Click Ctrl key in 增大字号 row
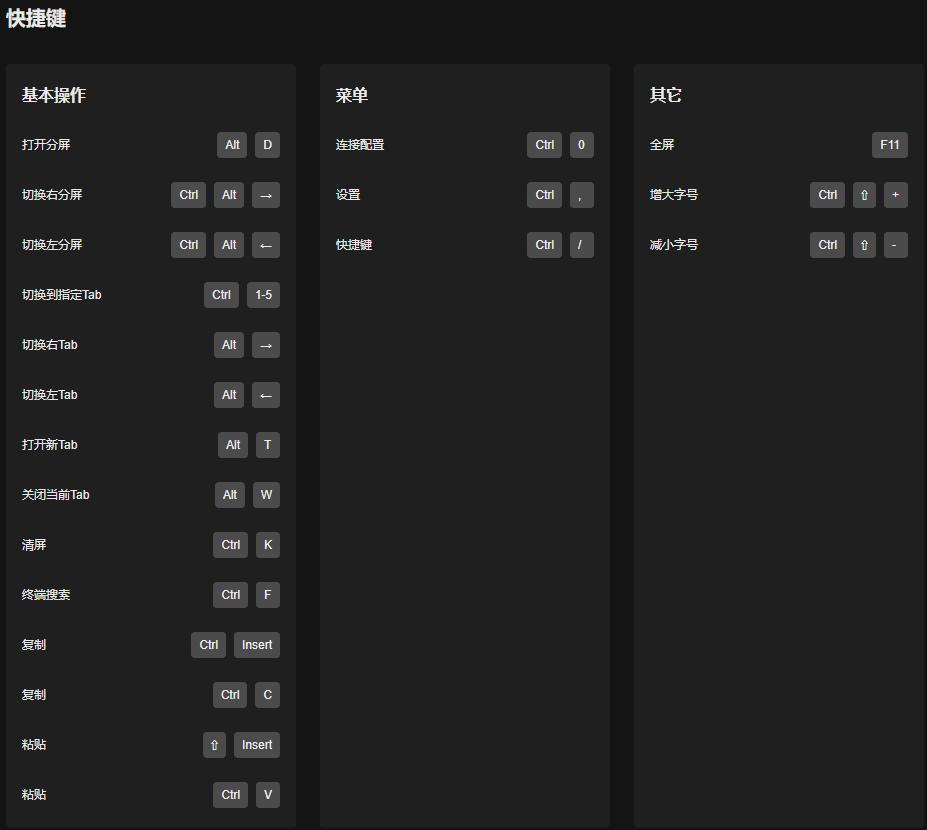This screenshot has width=927, height=830. coord(828,195)
